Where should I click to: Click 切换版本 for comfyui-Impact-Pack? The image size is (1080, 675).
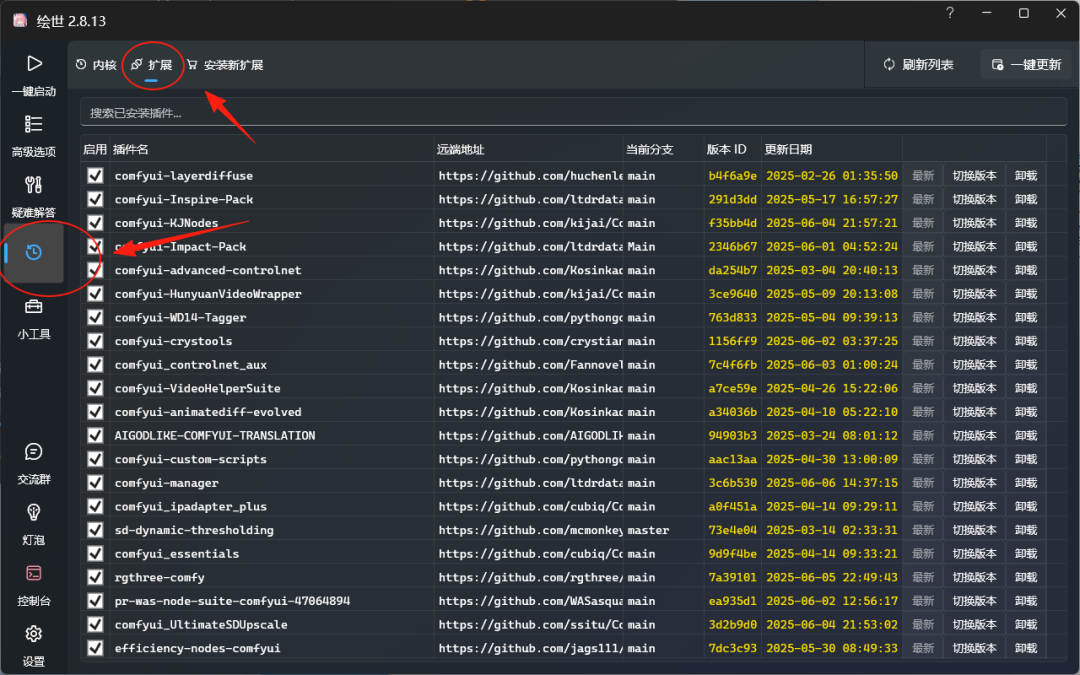pyautogui.click(x=974, y=247)
